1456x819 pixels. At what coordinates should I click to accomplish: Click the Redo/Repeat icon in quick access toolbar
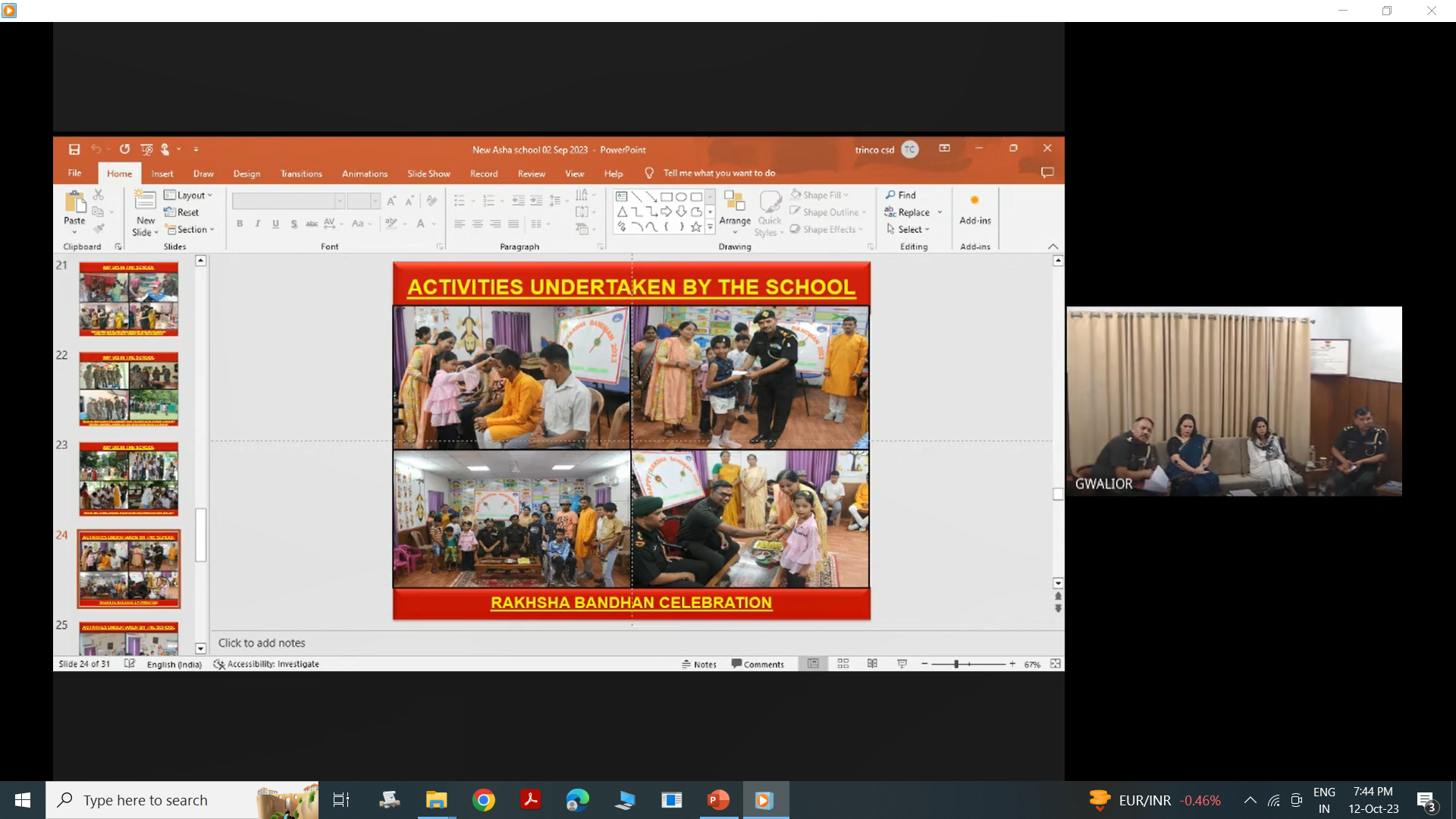(x=124, y=149)
